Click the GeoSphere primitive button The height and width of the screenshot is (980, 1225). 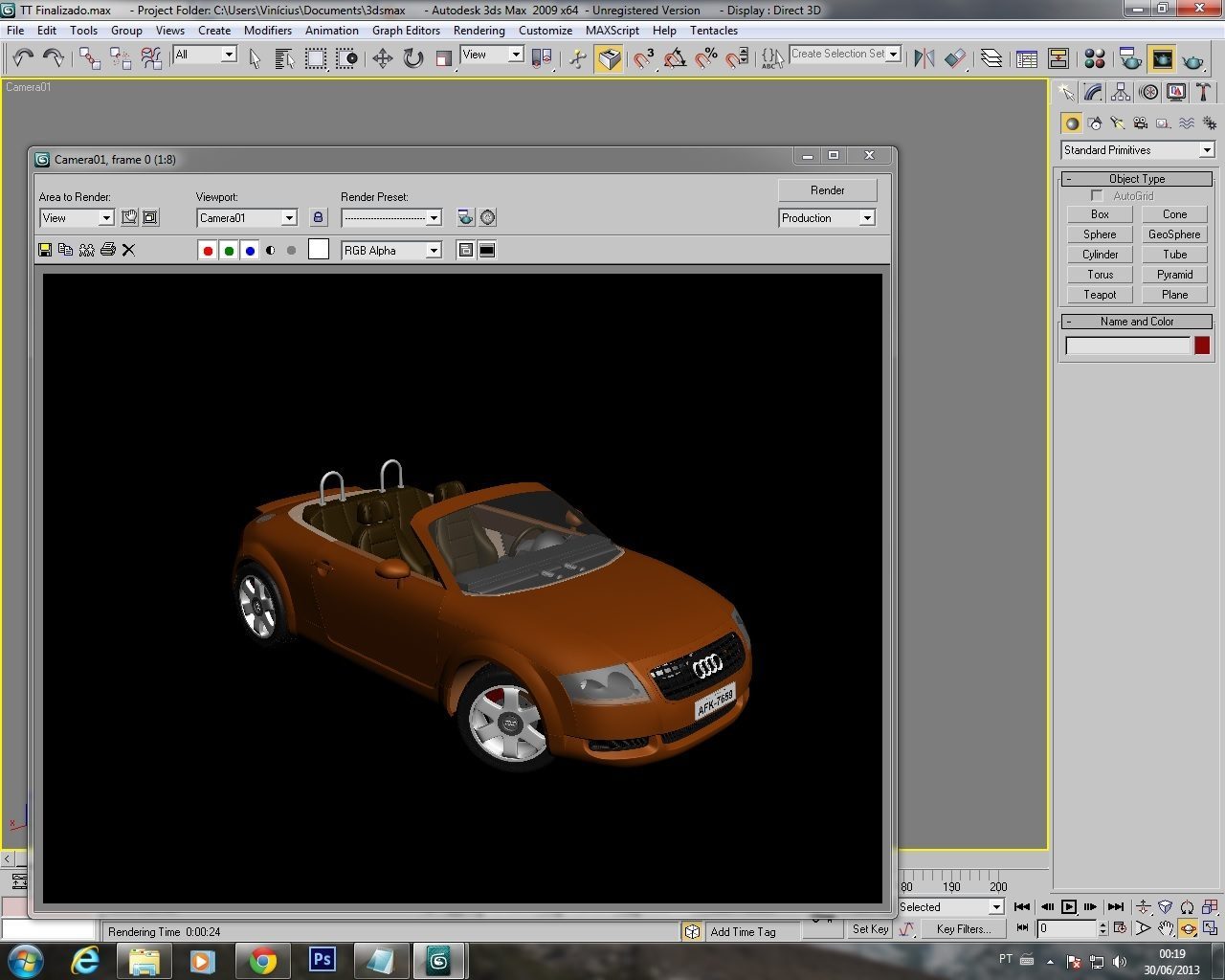pyautogui.click(x=1174, y=234)
